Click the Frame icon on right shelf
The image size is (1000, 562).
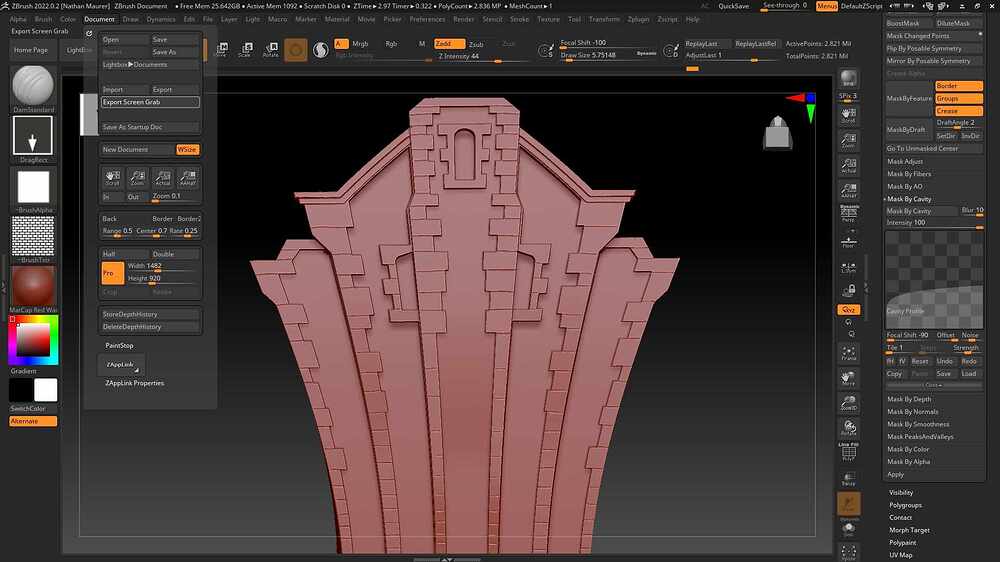coord(848,353)
